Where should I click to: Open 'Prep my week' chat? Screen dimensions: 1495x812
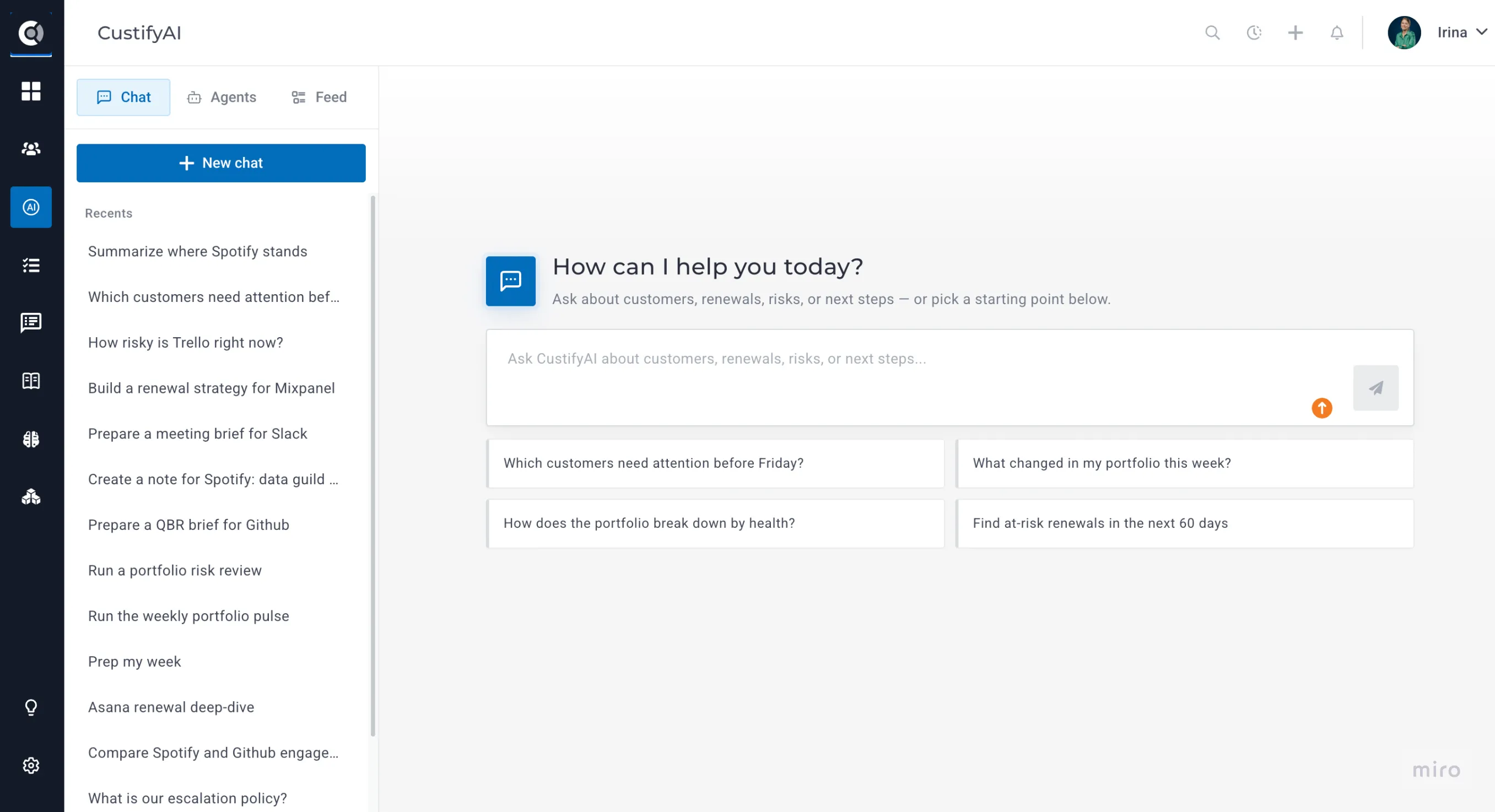134,661
